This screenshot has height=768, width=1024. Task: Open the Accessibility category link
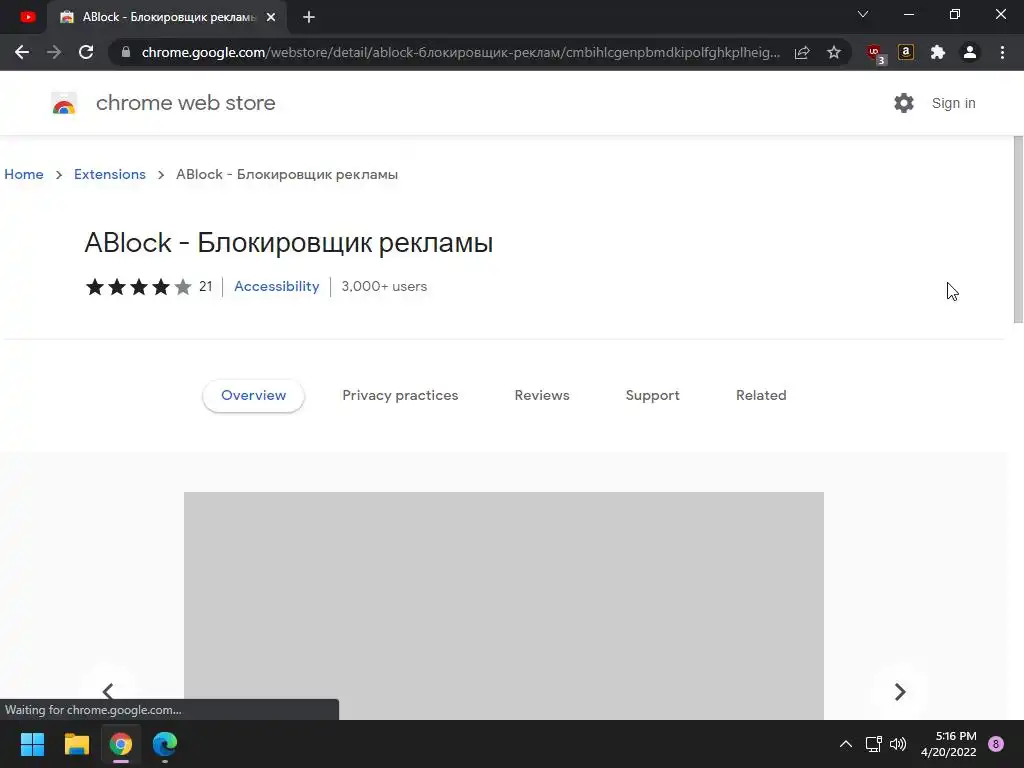tap(276, 287)
